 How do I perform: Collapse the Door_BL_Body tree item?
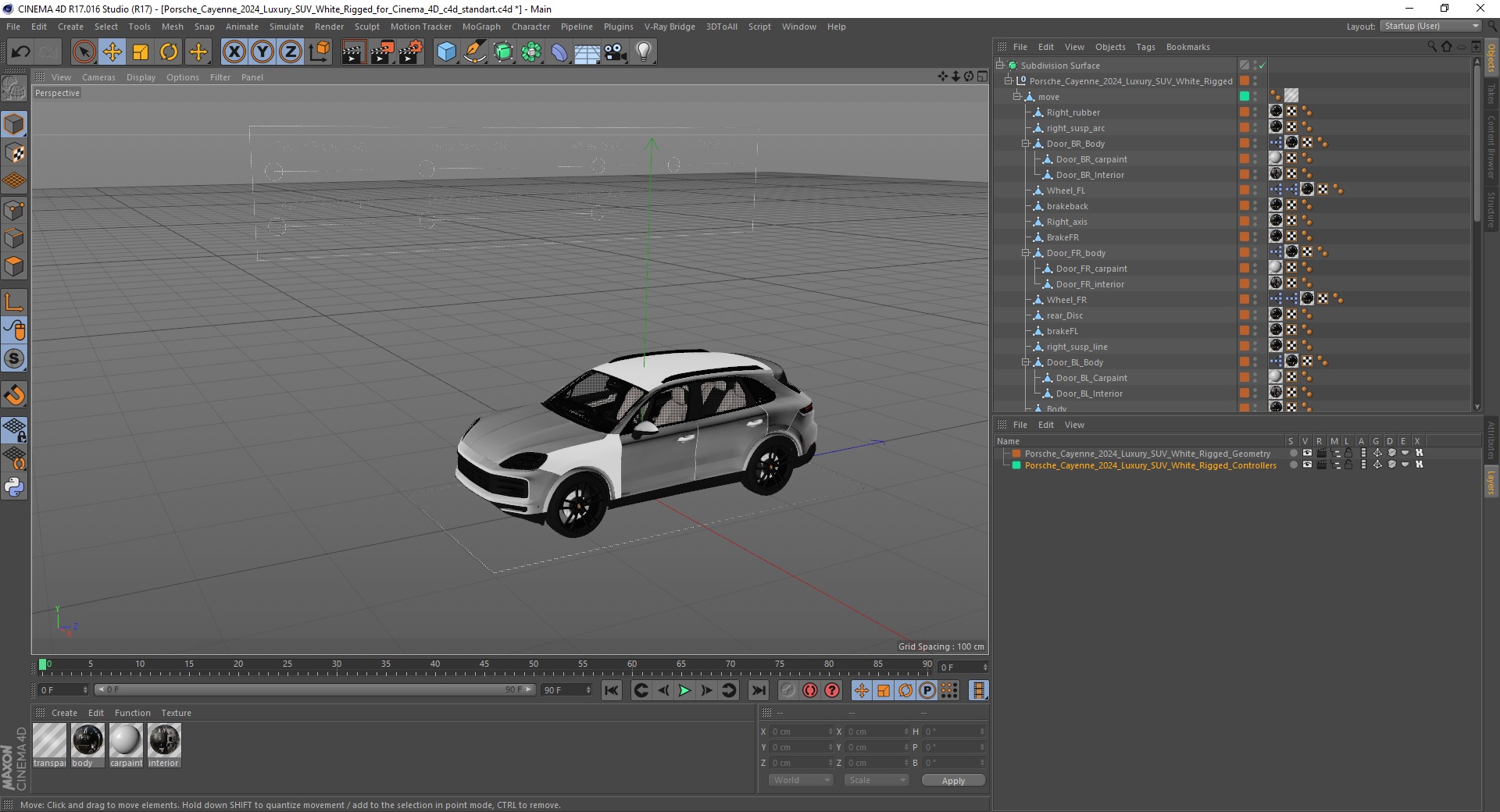pyautogui.click(x=1026, y=361)
